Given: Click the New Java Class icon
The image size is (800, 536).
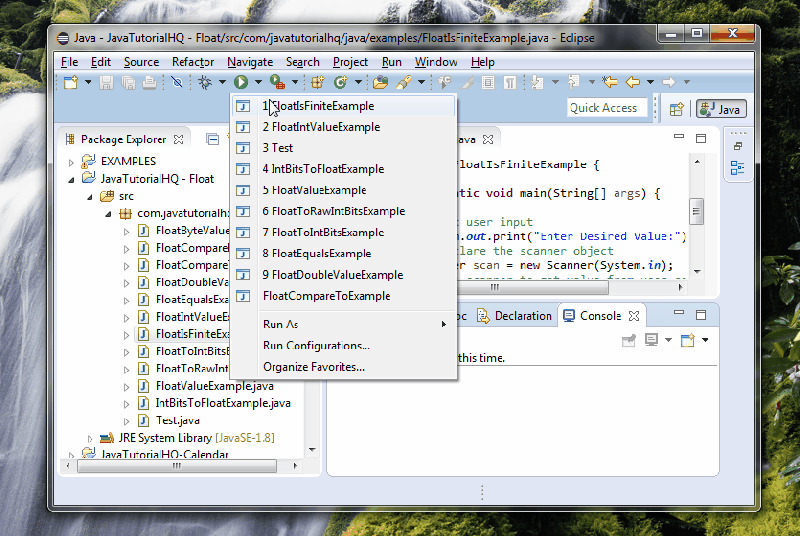Looking at the screenshot, I should point(340,82).
